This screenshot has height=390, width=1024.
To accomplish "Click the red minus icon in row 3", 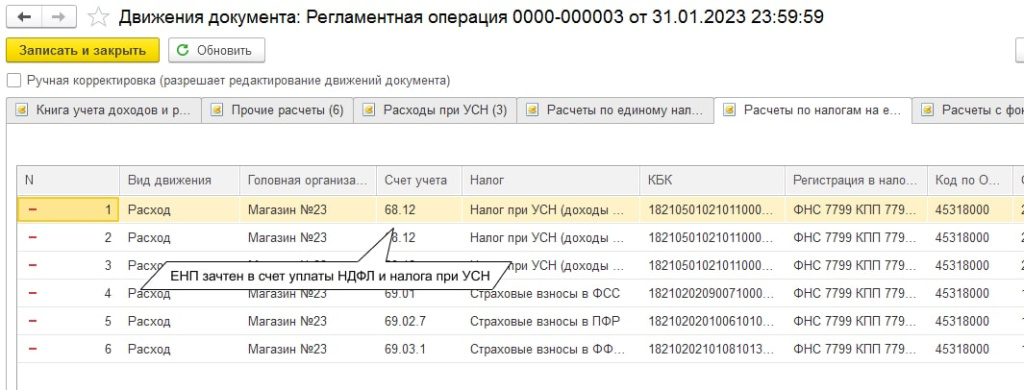I will pos(33,265).
